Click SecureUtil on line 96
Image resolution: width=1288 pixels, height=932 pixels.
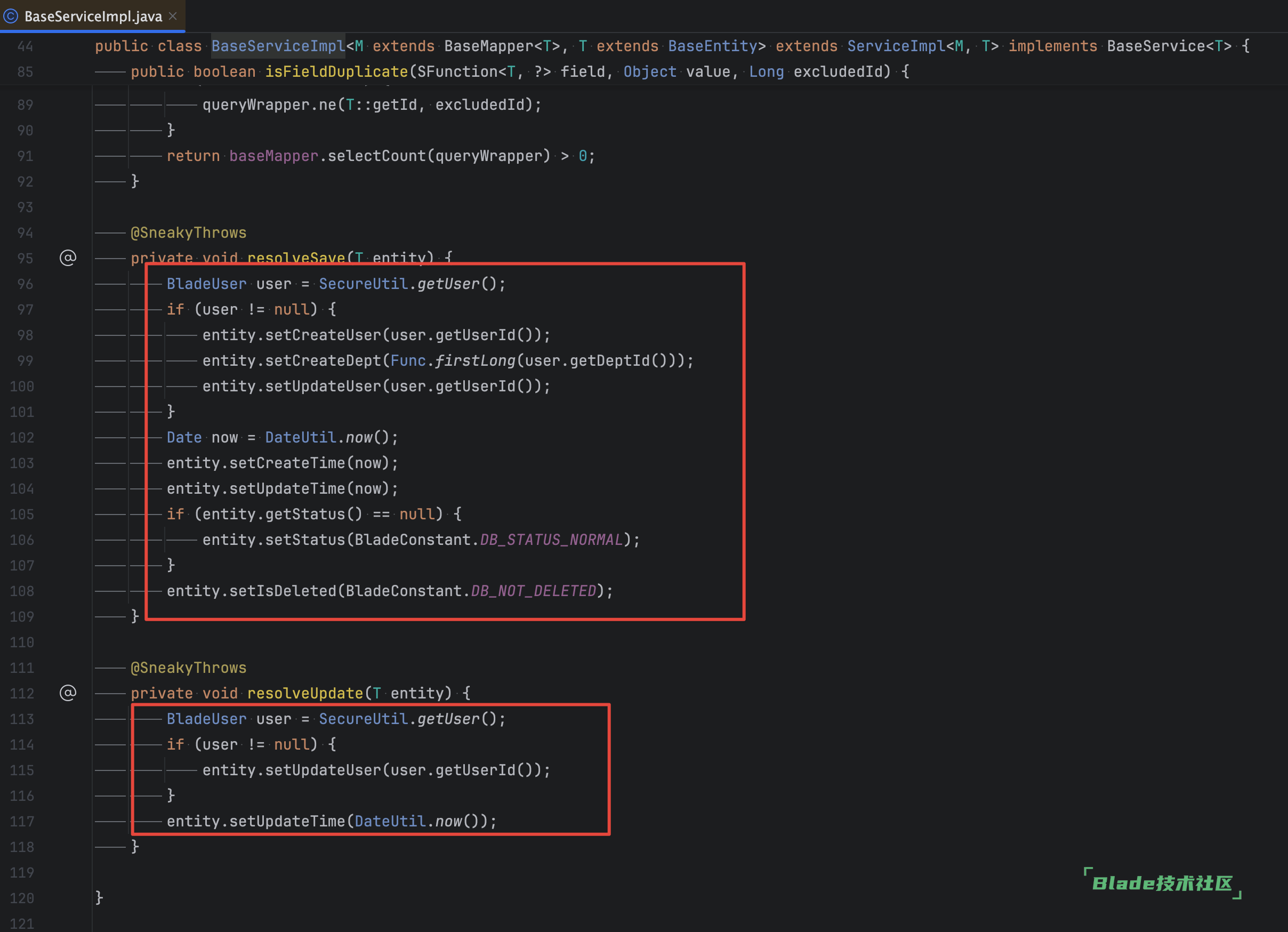click(363, 284)
